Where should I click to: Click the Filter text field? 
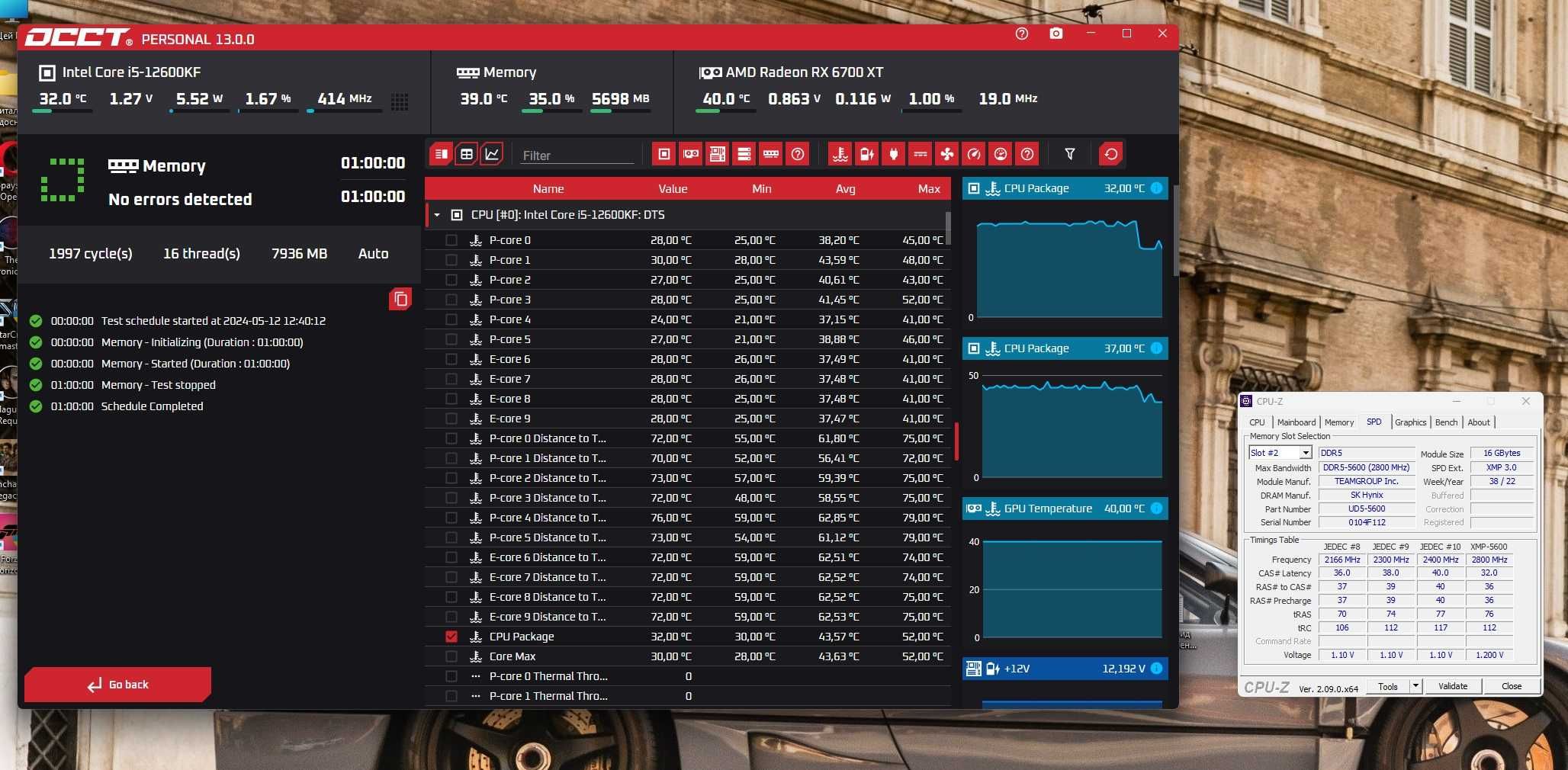[577, 155]
